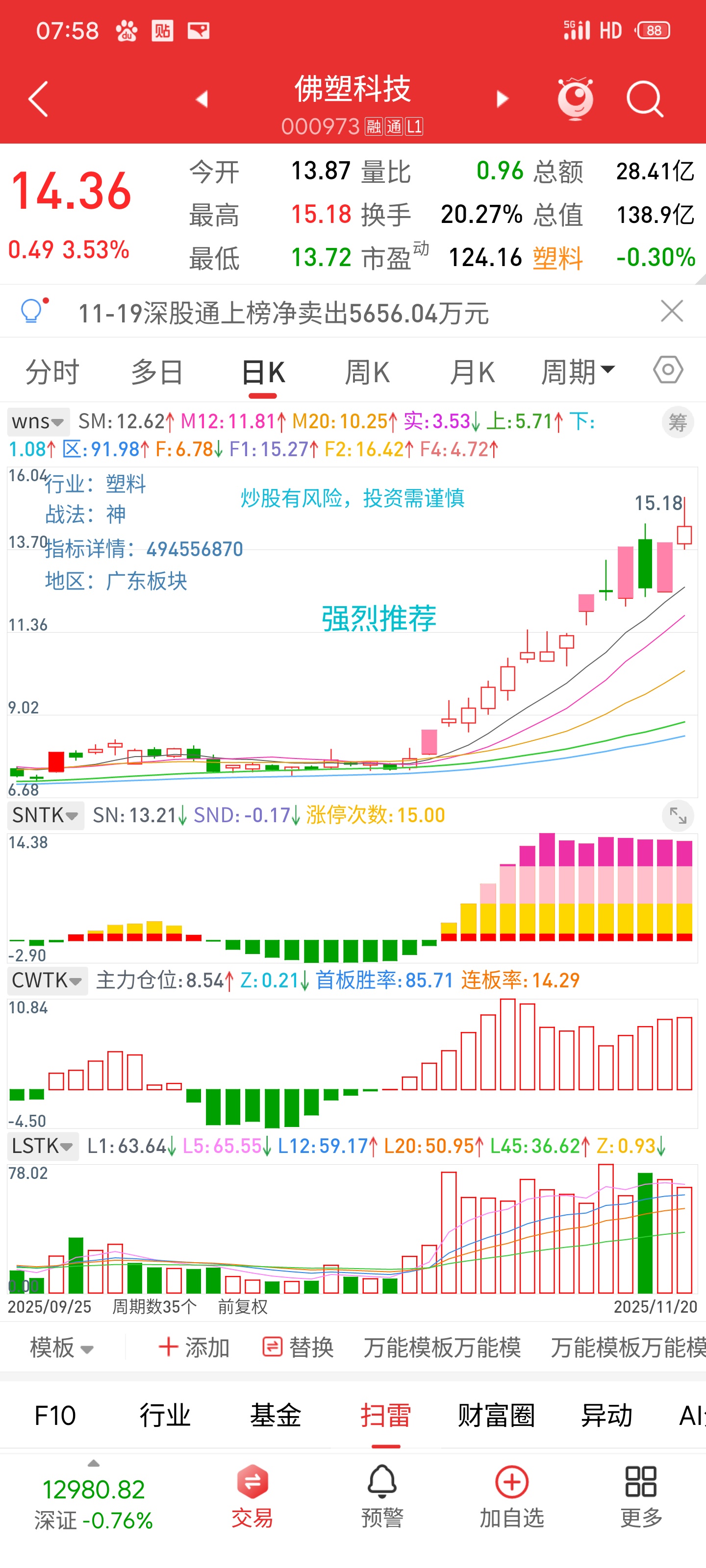Tap the 首板胜率:85.71 value

coord(384,980)
